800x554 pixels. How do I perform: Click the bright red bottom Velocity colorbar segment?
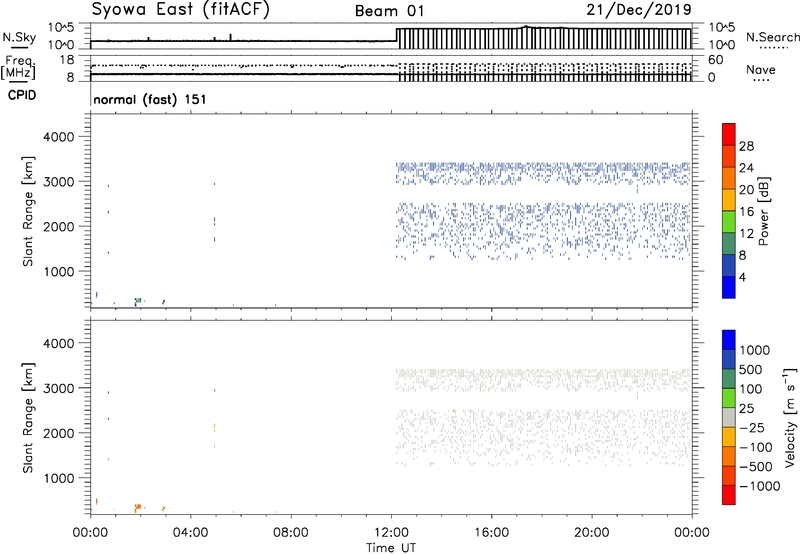click(729, 495)
